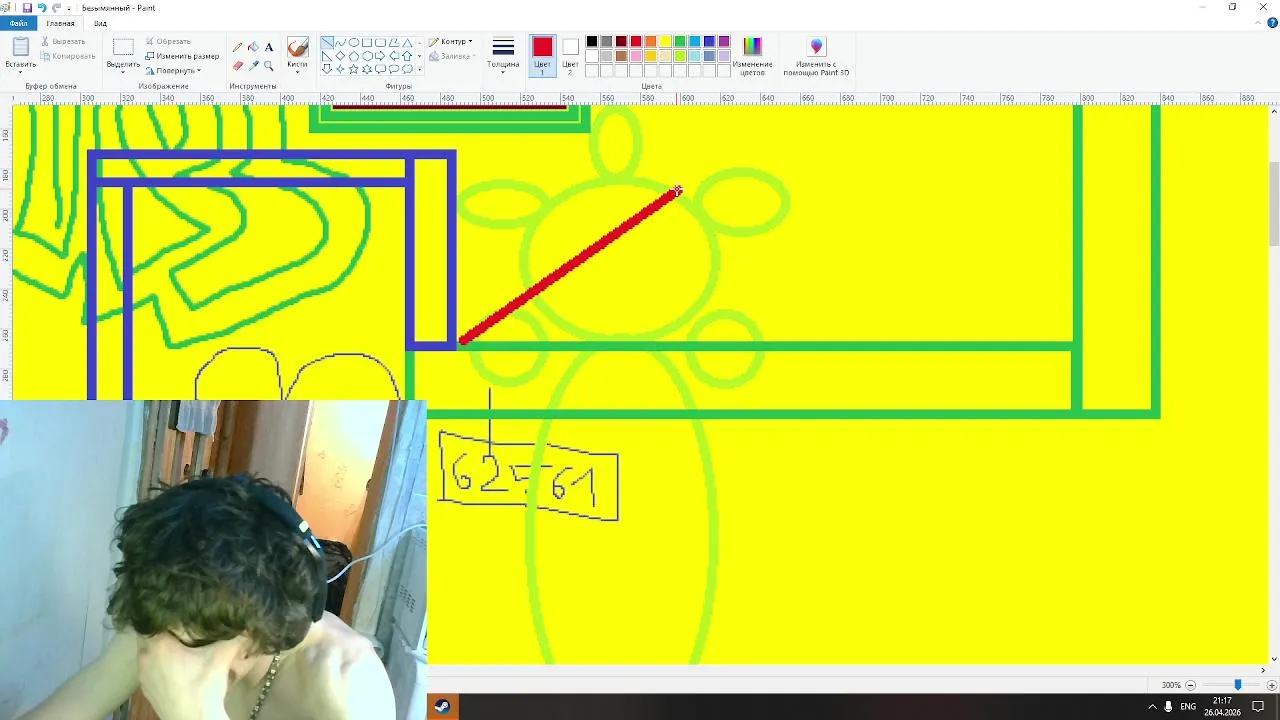Image resolution: width=1280 pixels, height=720 pixels.
Task: Activate Цвет 2 color slot
Action: (x=570, y=56)
